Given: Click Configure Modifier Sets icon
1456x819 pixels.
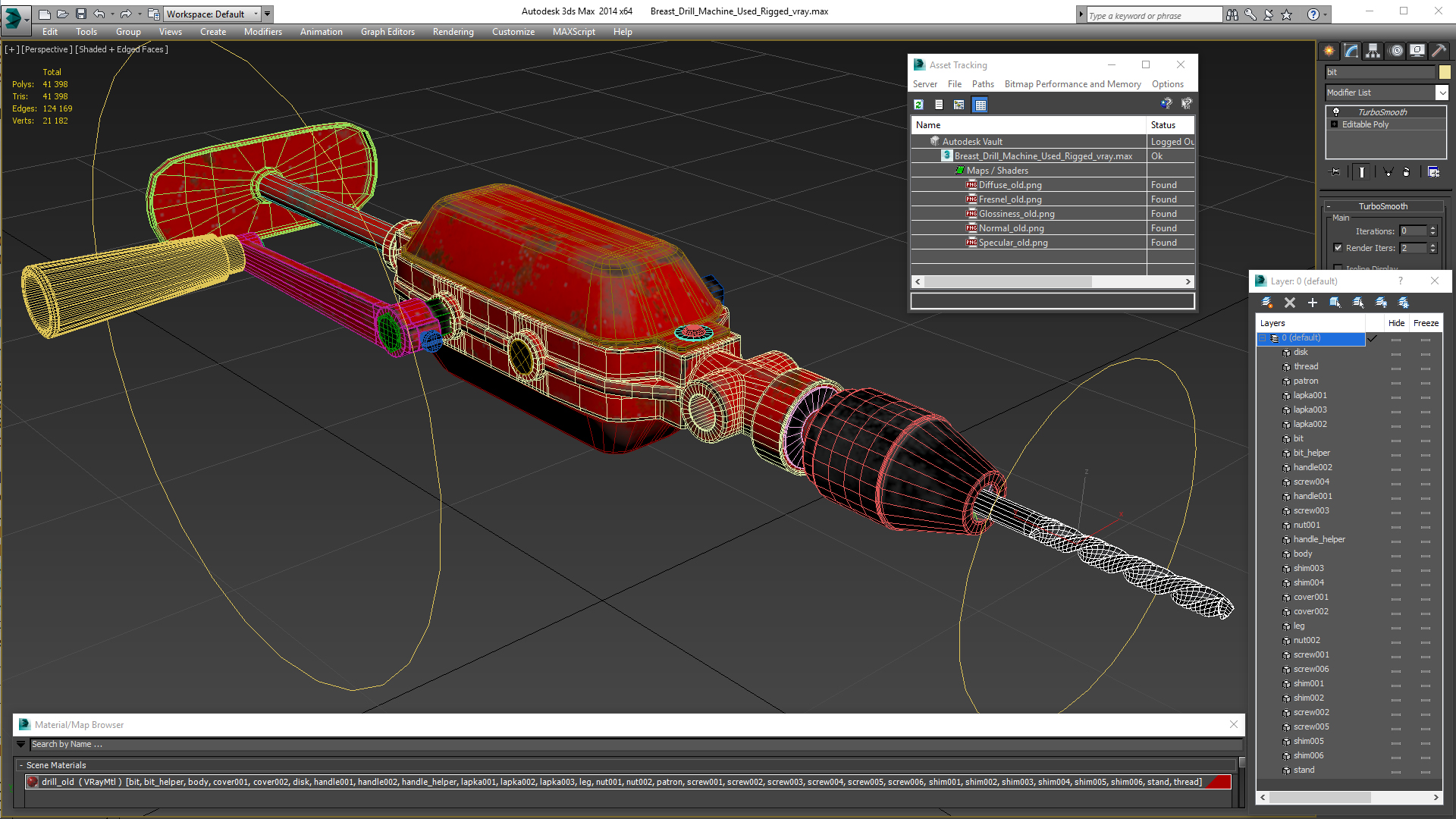Looking at the screenshot, I should (x=1433, y=172).
